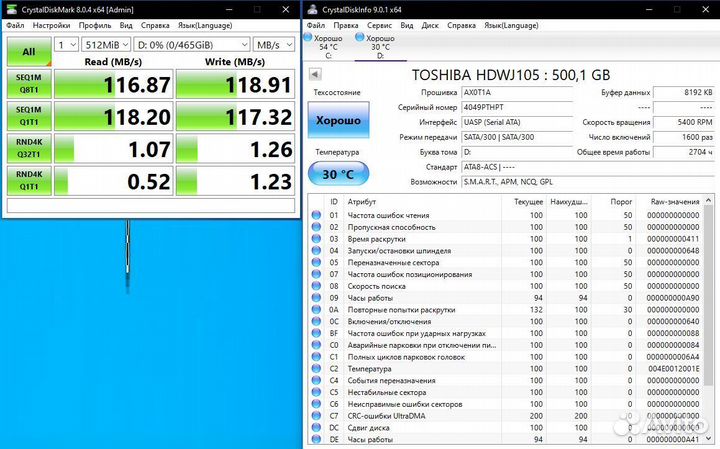The height and width of the screenshot is (449, 720).
Task: Click status icon for Включения/отключения
Action: (316, 321)
